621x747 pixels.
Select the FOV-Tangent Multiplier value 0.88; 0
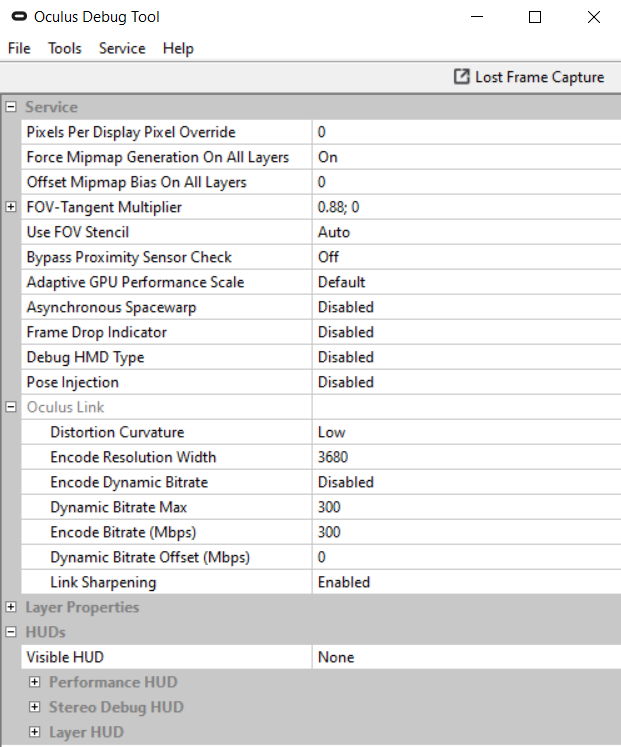pos(467,207)
